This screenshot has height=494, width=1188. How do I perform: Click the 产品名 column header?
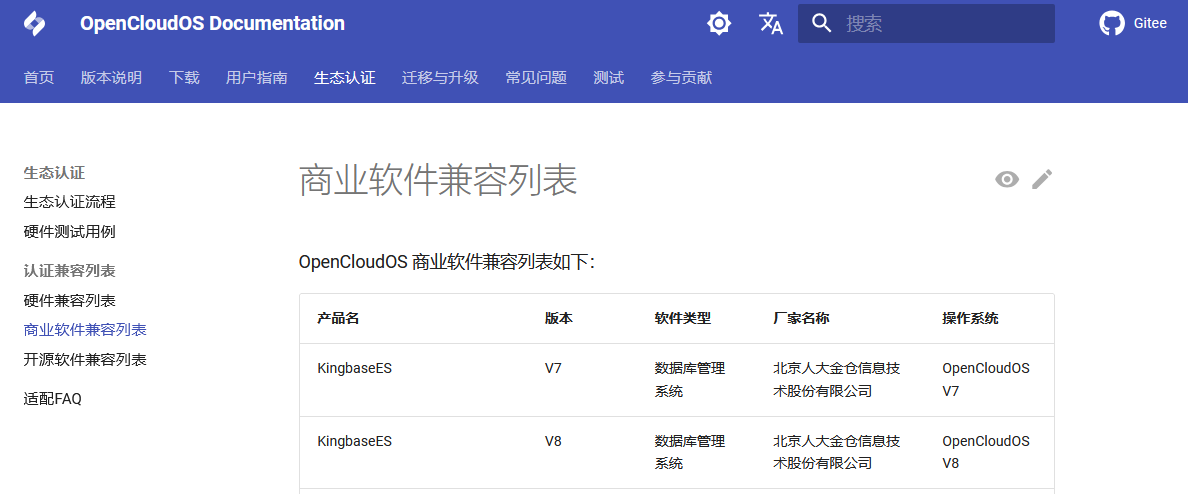(x=338, y=318)
